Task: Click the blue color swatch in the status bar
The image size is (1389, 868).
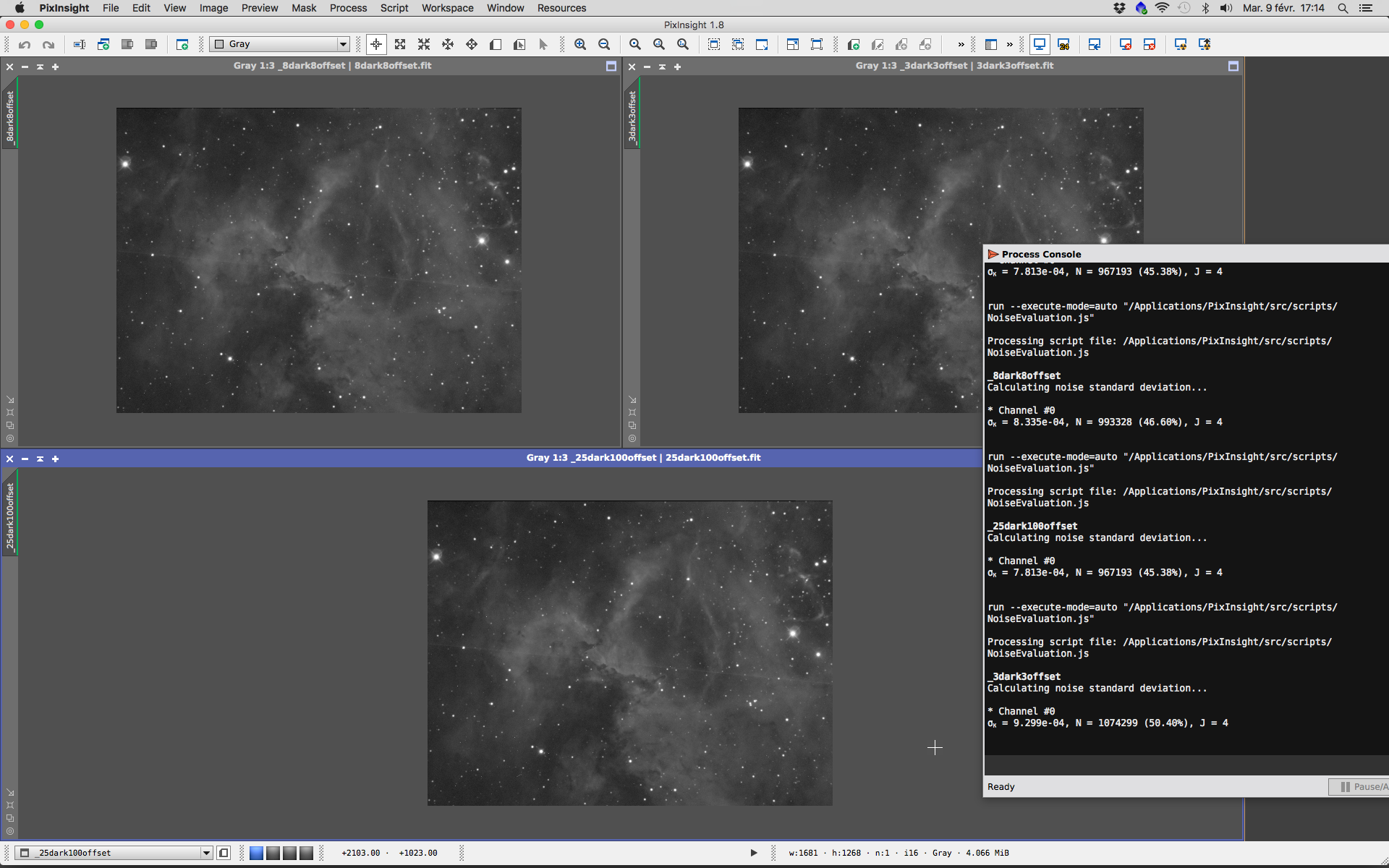Action: coord(256,853)
